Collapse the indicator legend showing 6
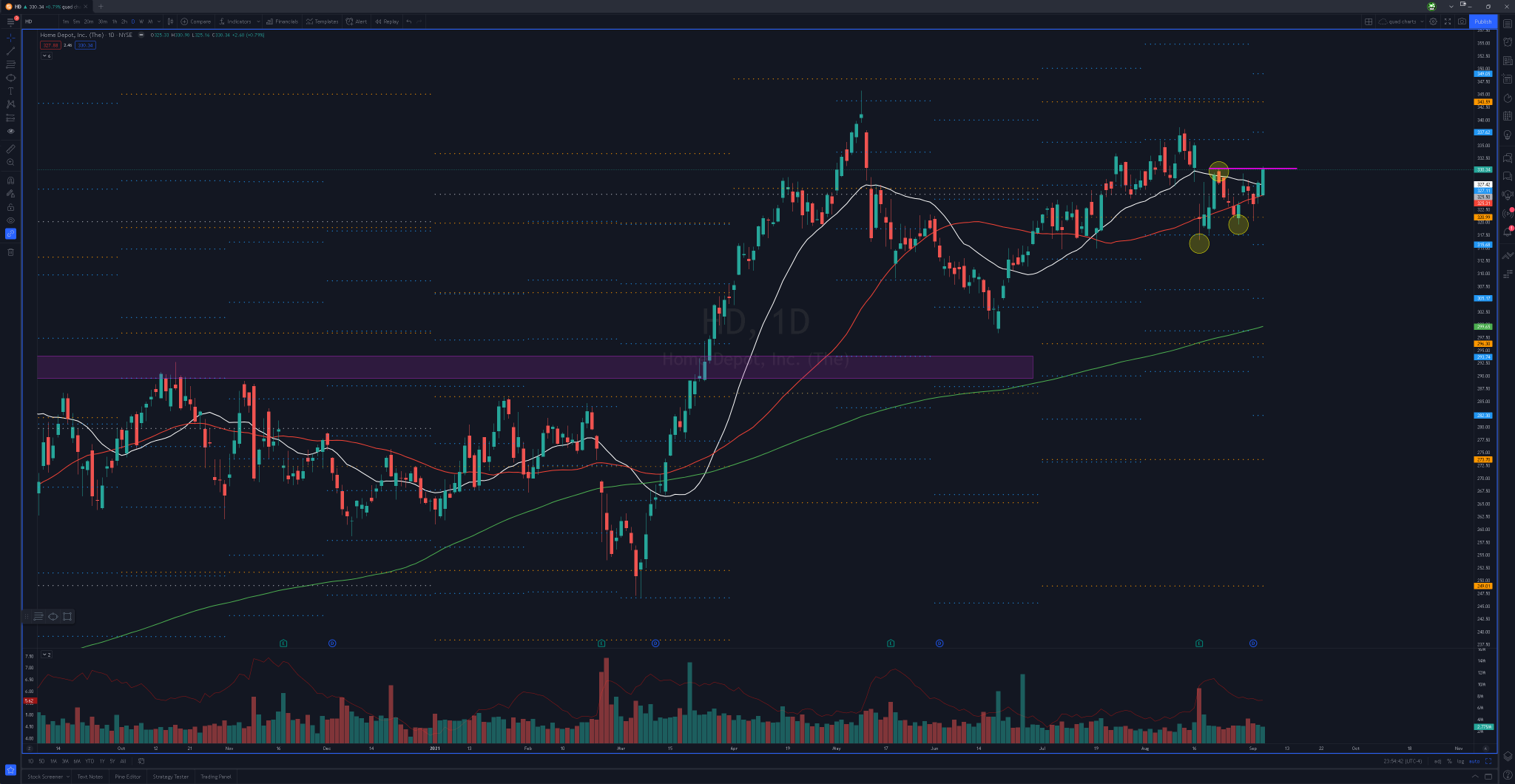Viewport: 1515px width, 784px height. click(47, 56)
